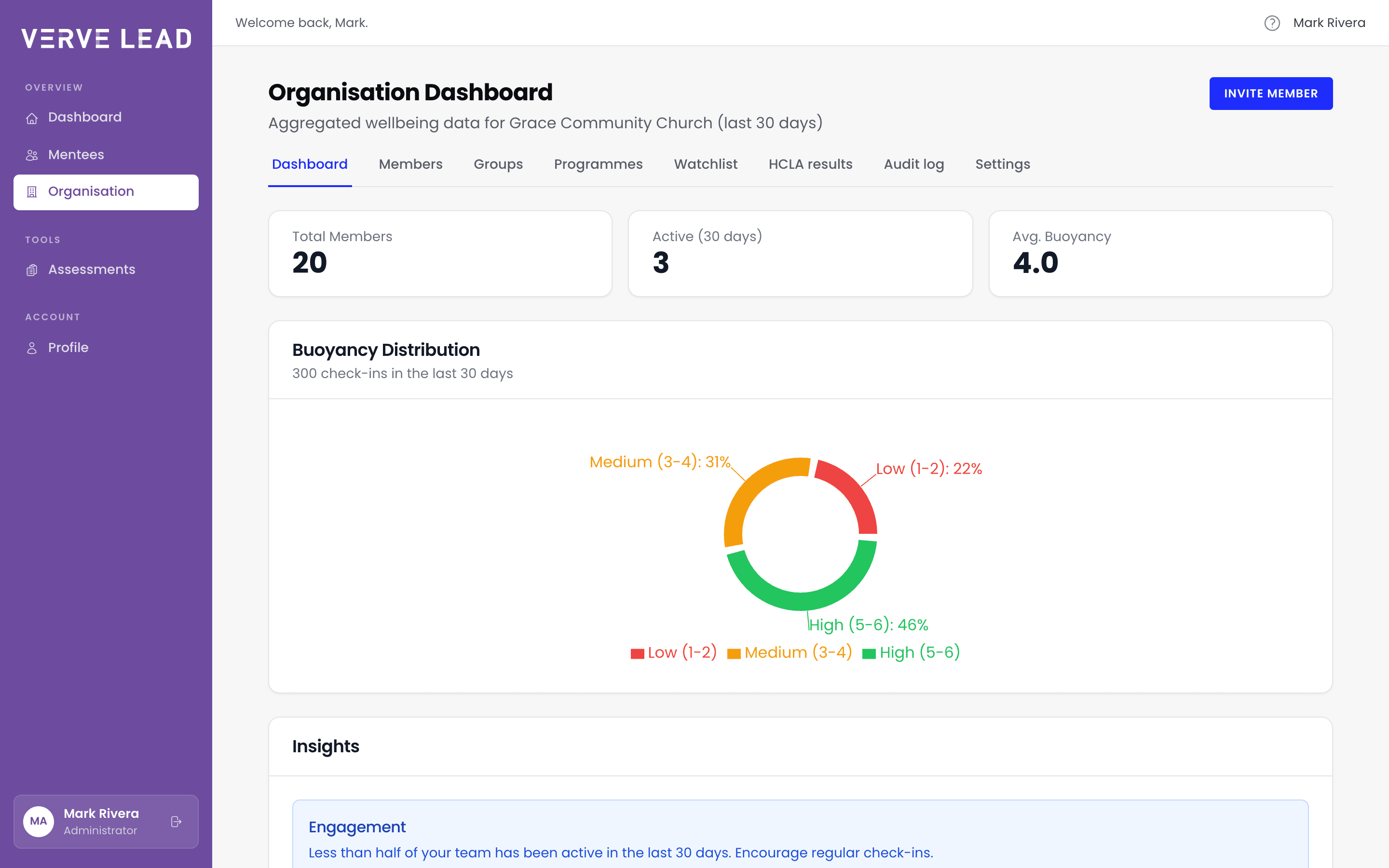Click the 'High (5-6): 46%' chart label
This screenshot has width=1389, height=868.
[869, 625]
